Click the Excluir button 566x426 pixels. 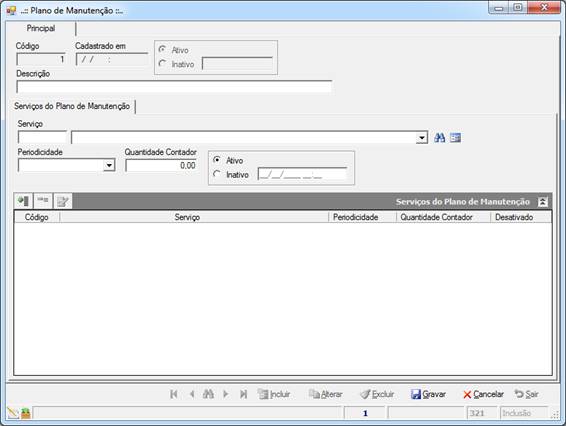tap(377, 394)
